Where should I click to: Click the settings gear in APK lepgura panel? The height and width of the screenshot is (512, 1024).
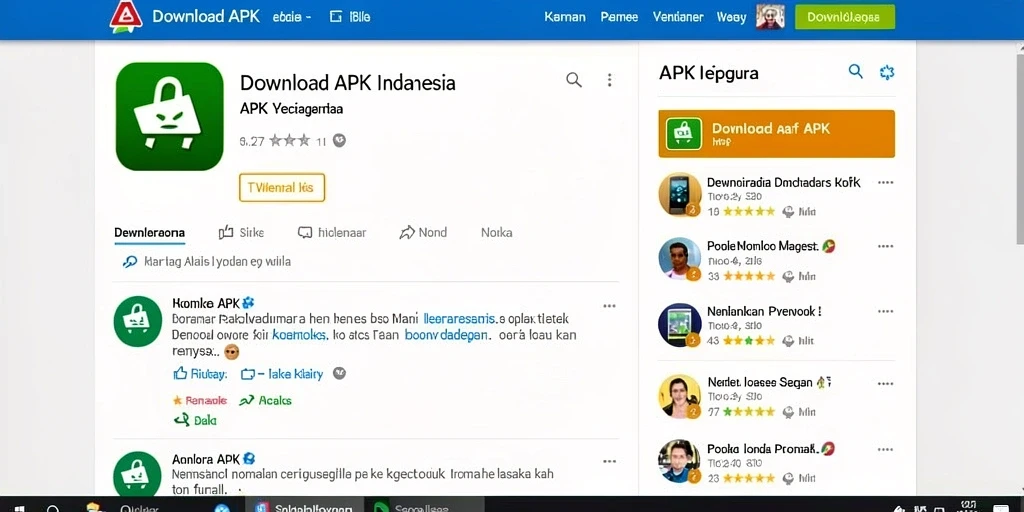[887, 72]
